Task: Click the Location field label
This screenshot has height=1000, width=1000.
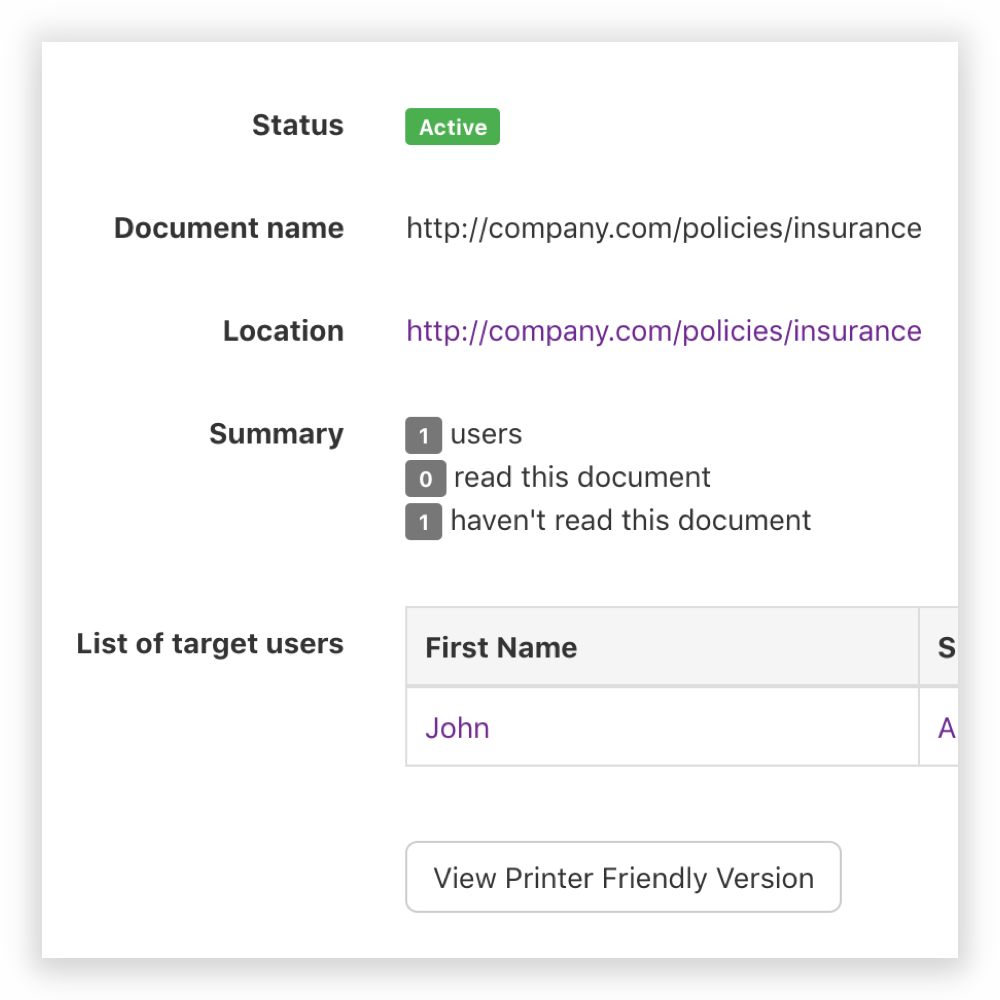Action: tap(283, 331)
